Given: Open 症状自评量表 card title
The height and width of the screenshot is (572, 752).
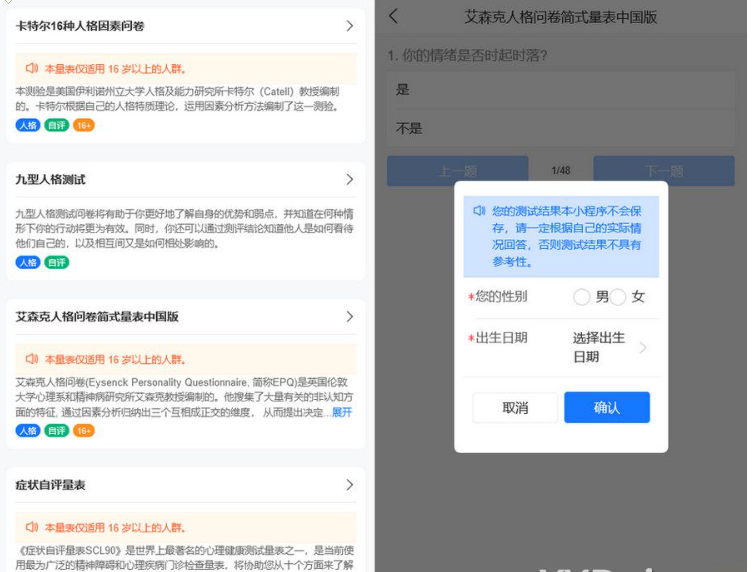Looking at the screenshot, I should (51, 485).
